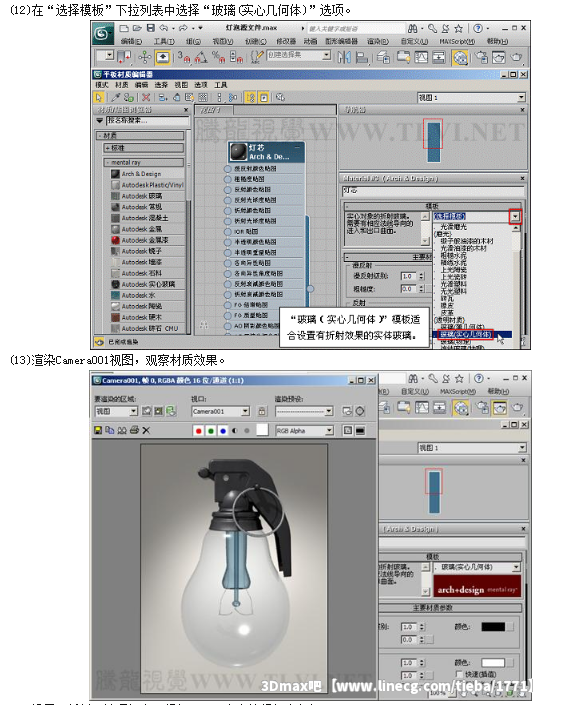Viewport: 573px width, 705px height.
Task: Click the Render Setup icon beside render preset dropdown
Action: [347, 411]
